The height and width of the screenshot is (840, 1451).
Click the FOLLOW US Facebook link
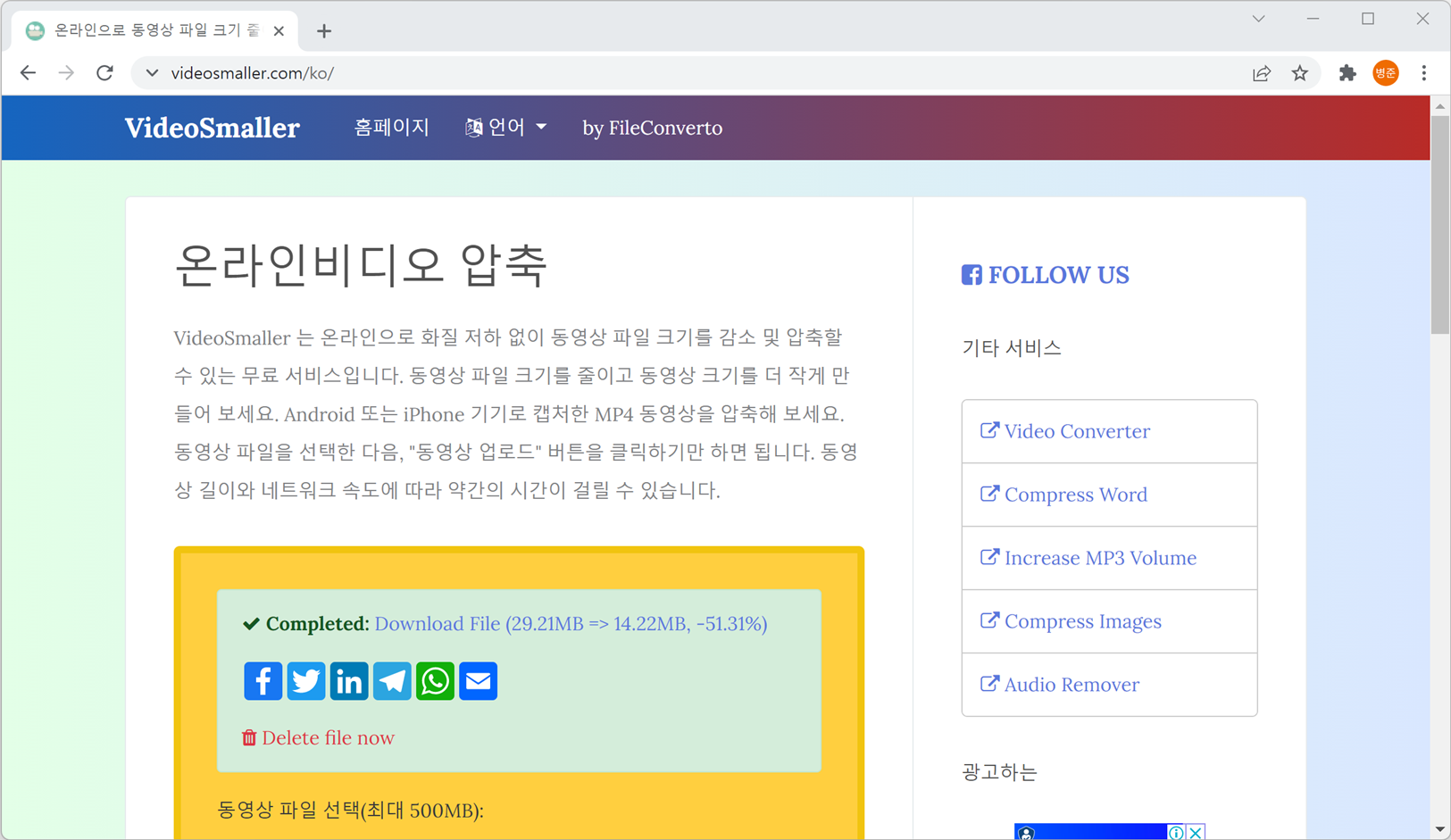coord(1046,275)
